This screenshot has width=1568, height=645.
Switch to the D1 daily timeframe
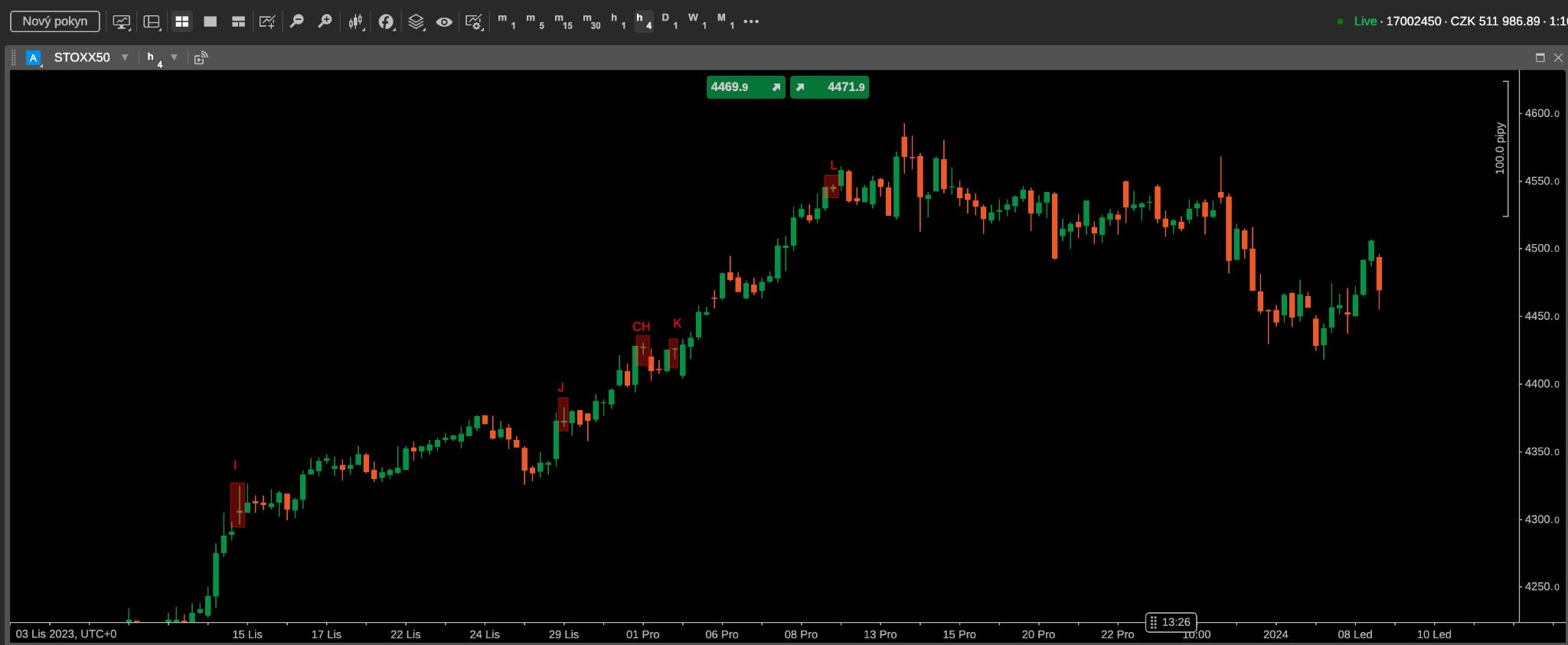[x=670, y=21]
